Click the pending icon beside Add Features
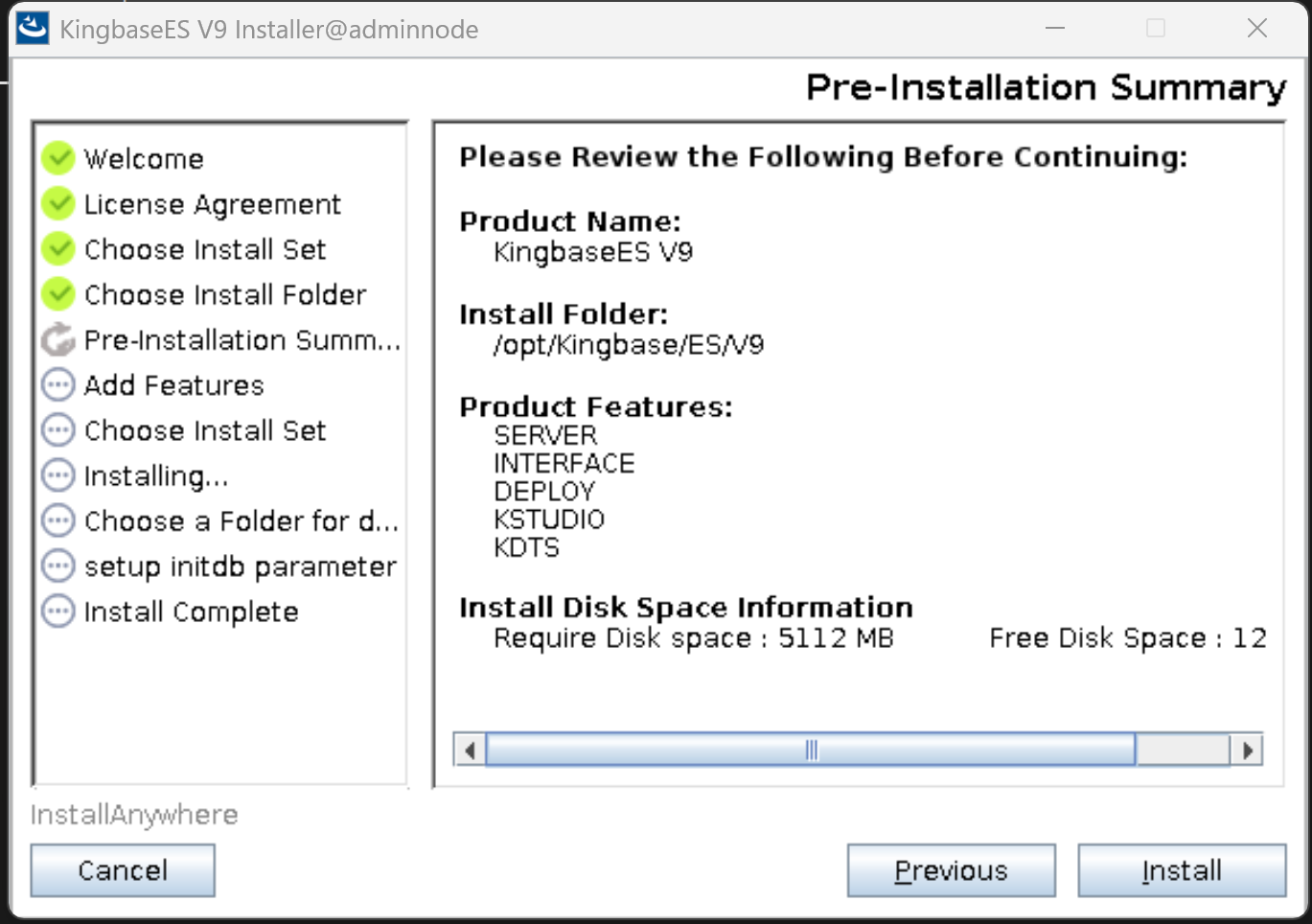 (x=58, y=385)
